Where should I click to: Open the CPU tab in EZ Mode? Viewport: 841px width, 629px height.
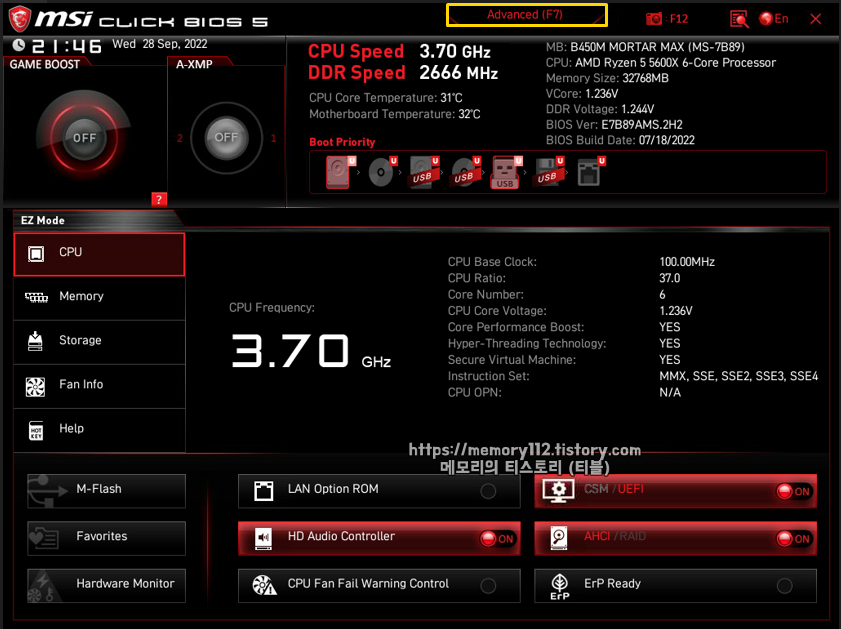click(x=99, y=254)
